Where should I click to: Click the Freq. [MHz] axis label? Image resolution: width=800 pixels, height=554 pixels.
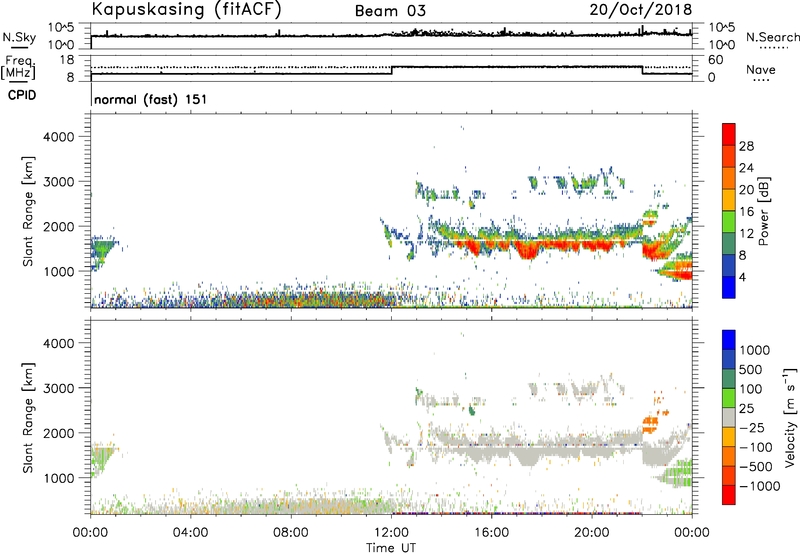[18, 67]
